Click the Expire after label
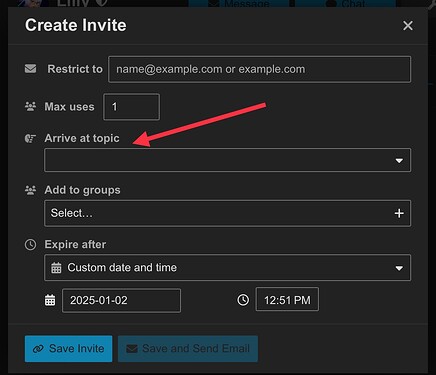The image size is (436, 375). coord(75,244)
